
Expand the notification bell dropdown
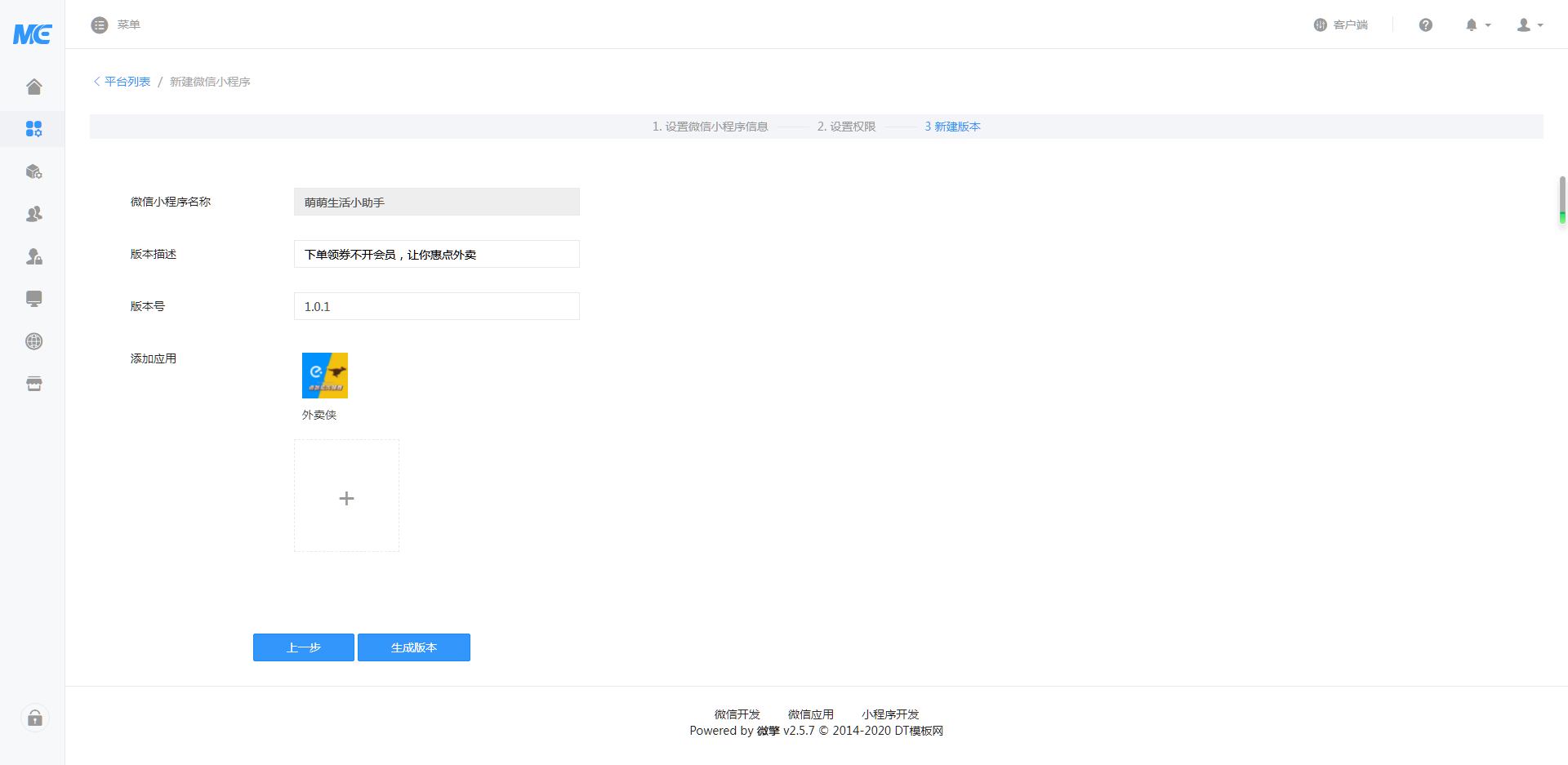point(1477,25)
